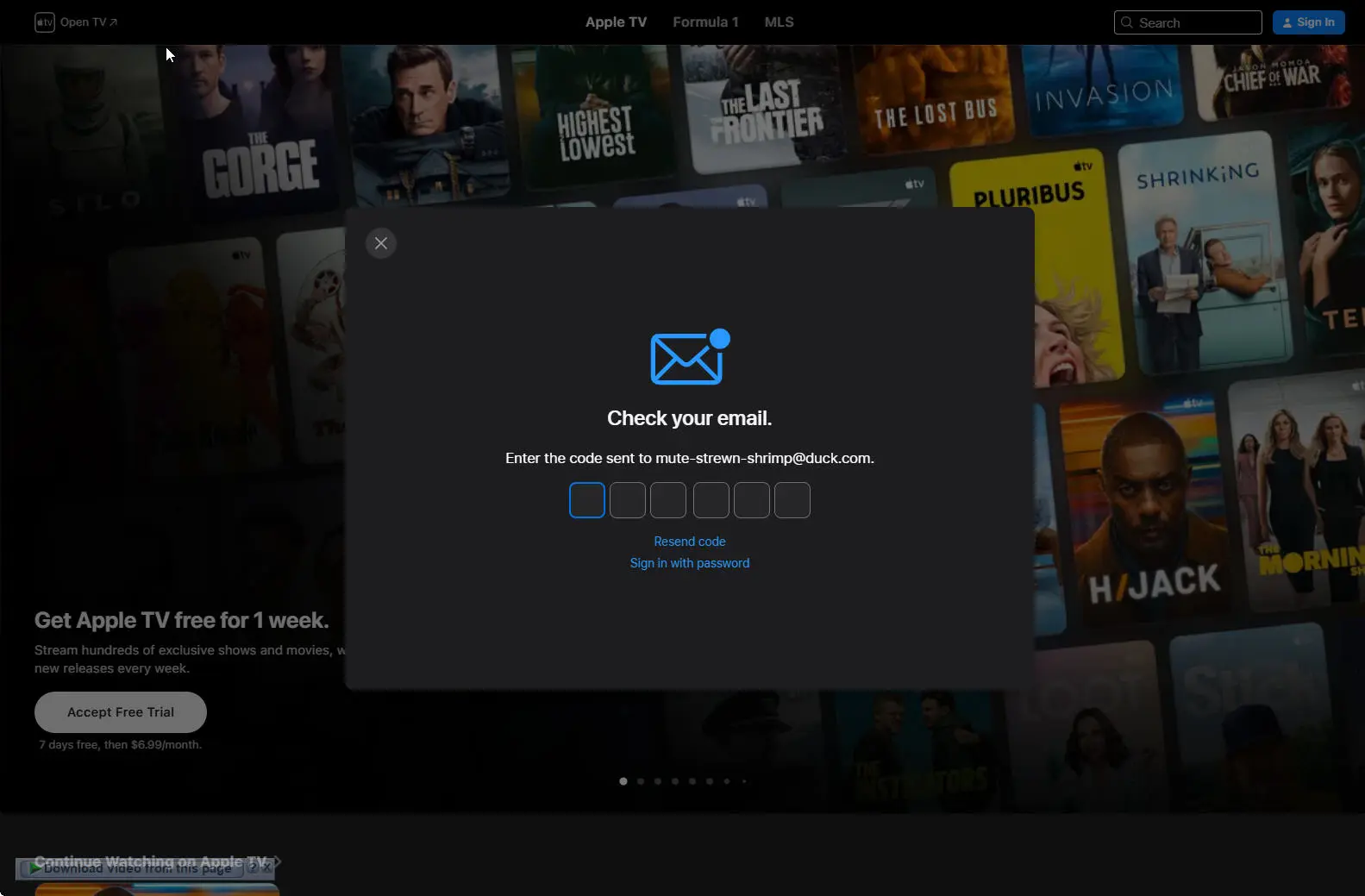Open The Lost Bus poster
The image size is (1365, 896).
936,99
